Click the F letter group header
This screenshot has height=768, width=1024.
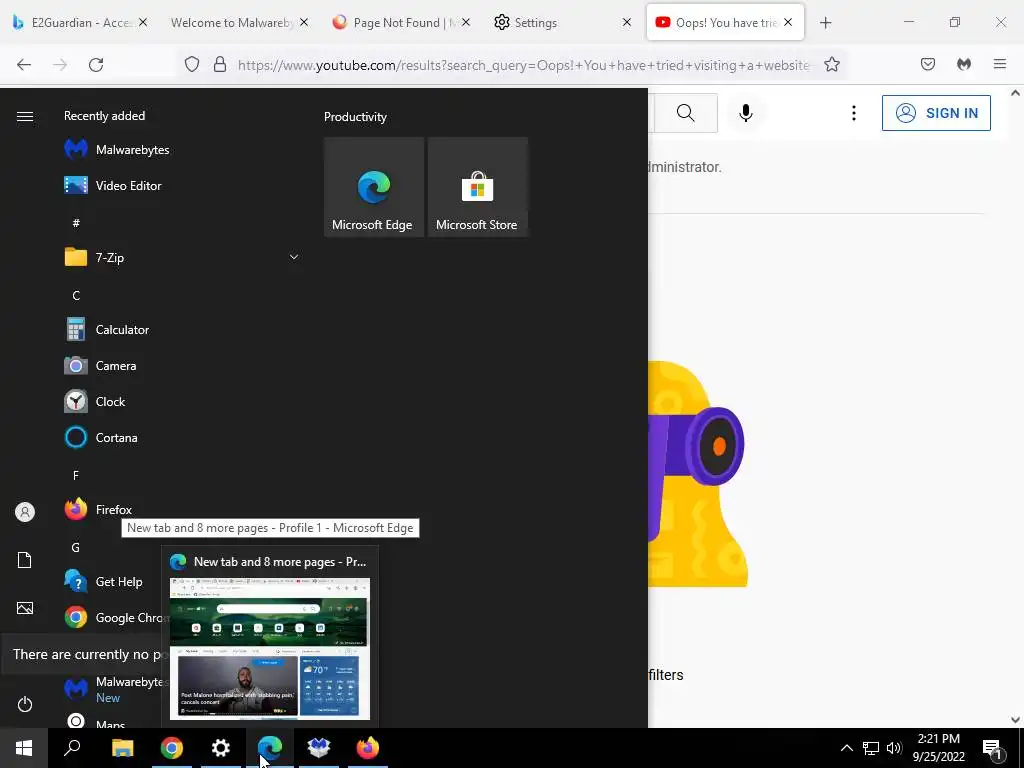click(76, 475)
